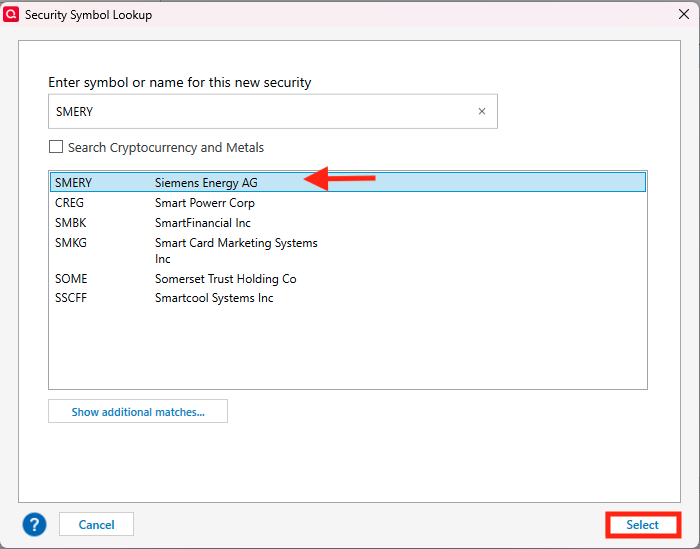
Task: Click the symbol or name input field
Action: coord(273,111)
